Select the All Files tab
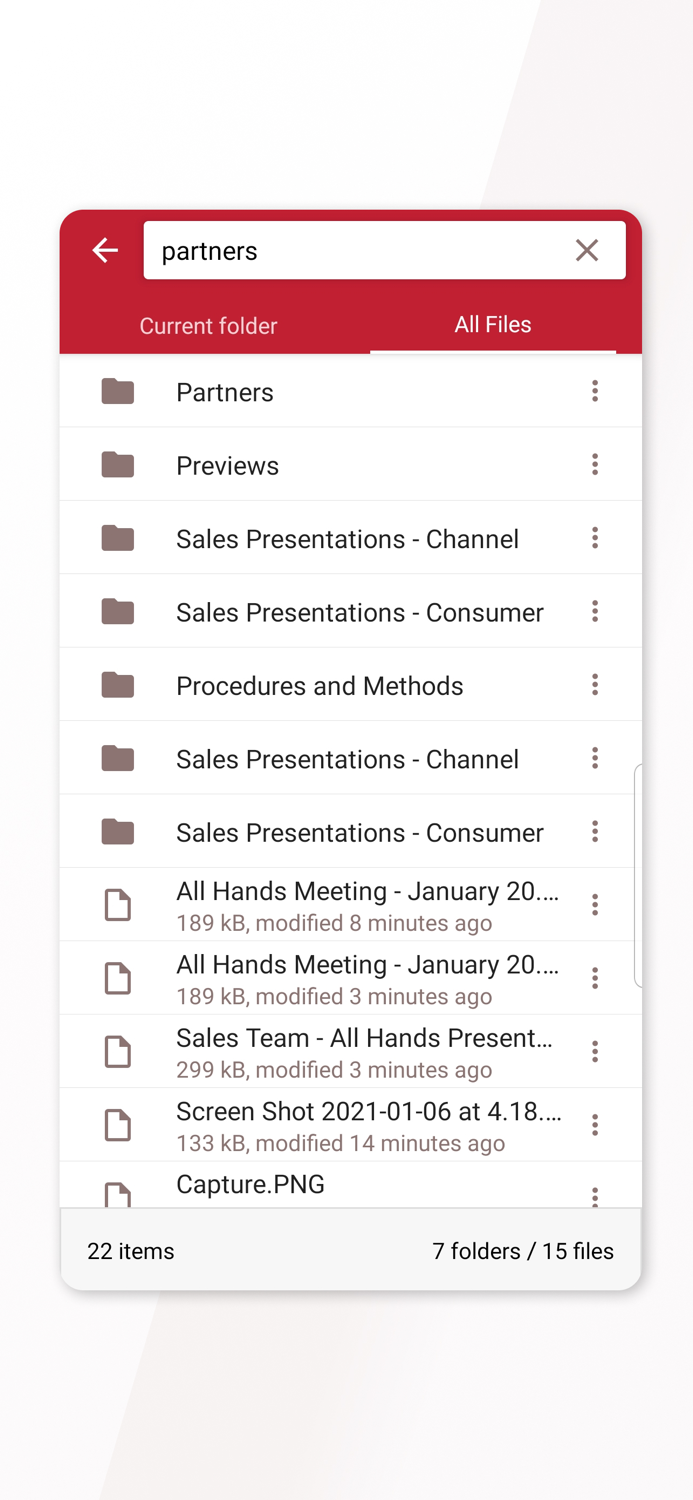 pos(492,325)
